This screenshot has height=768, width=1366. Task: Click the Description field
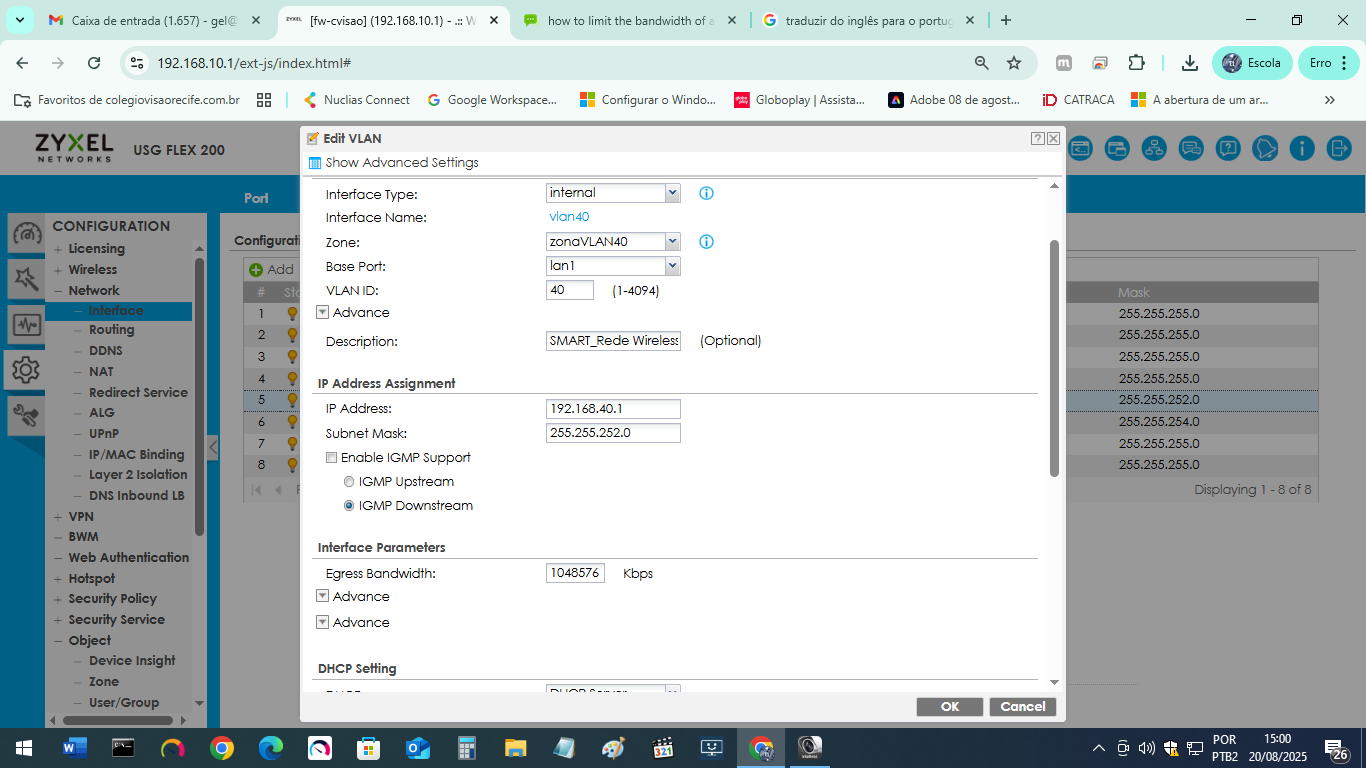tap(613, 341)
